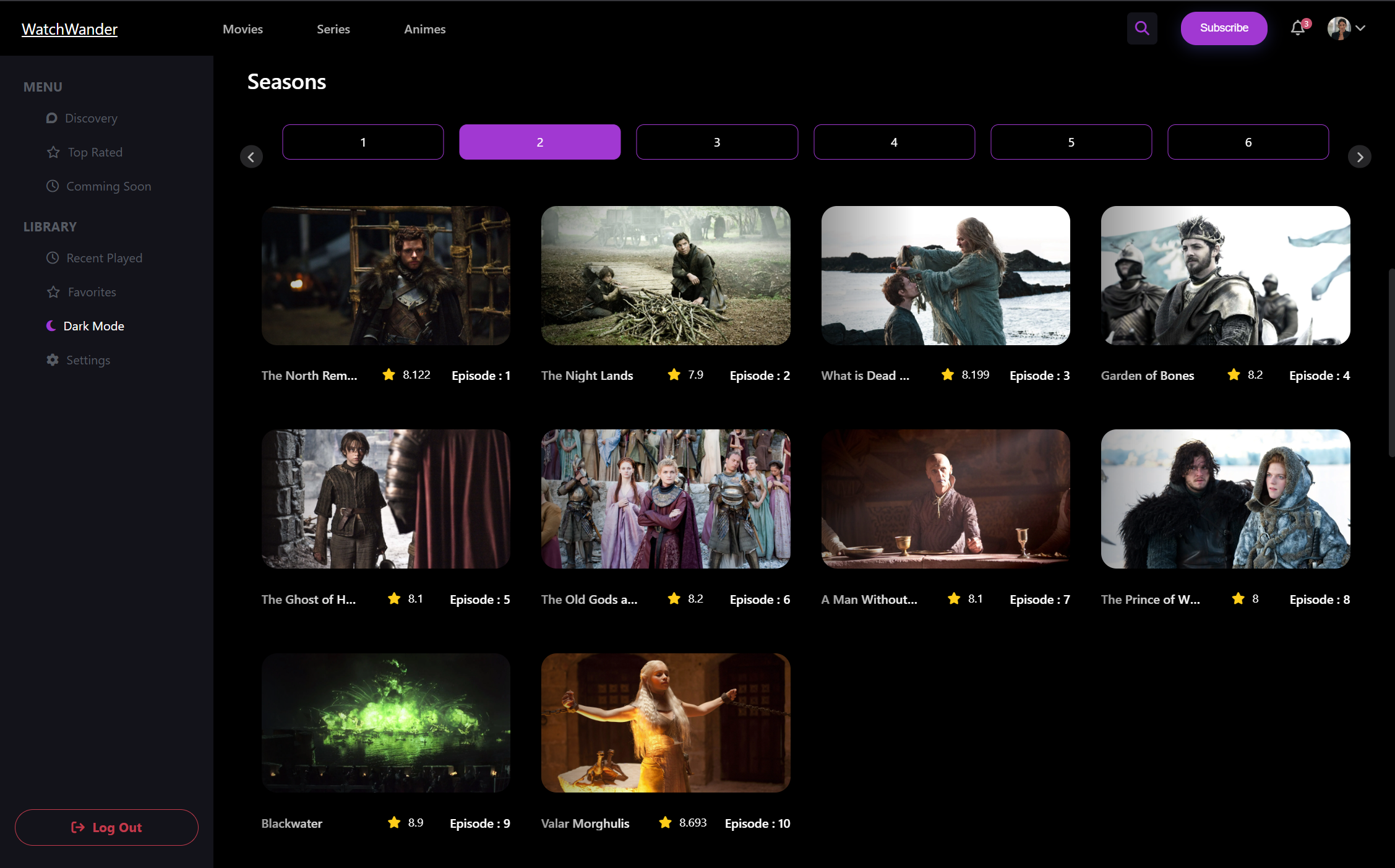Open the notifications bell
1395x868 pixels.
1298,28
